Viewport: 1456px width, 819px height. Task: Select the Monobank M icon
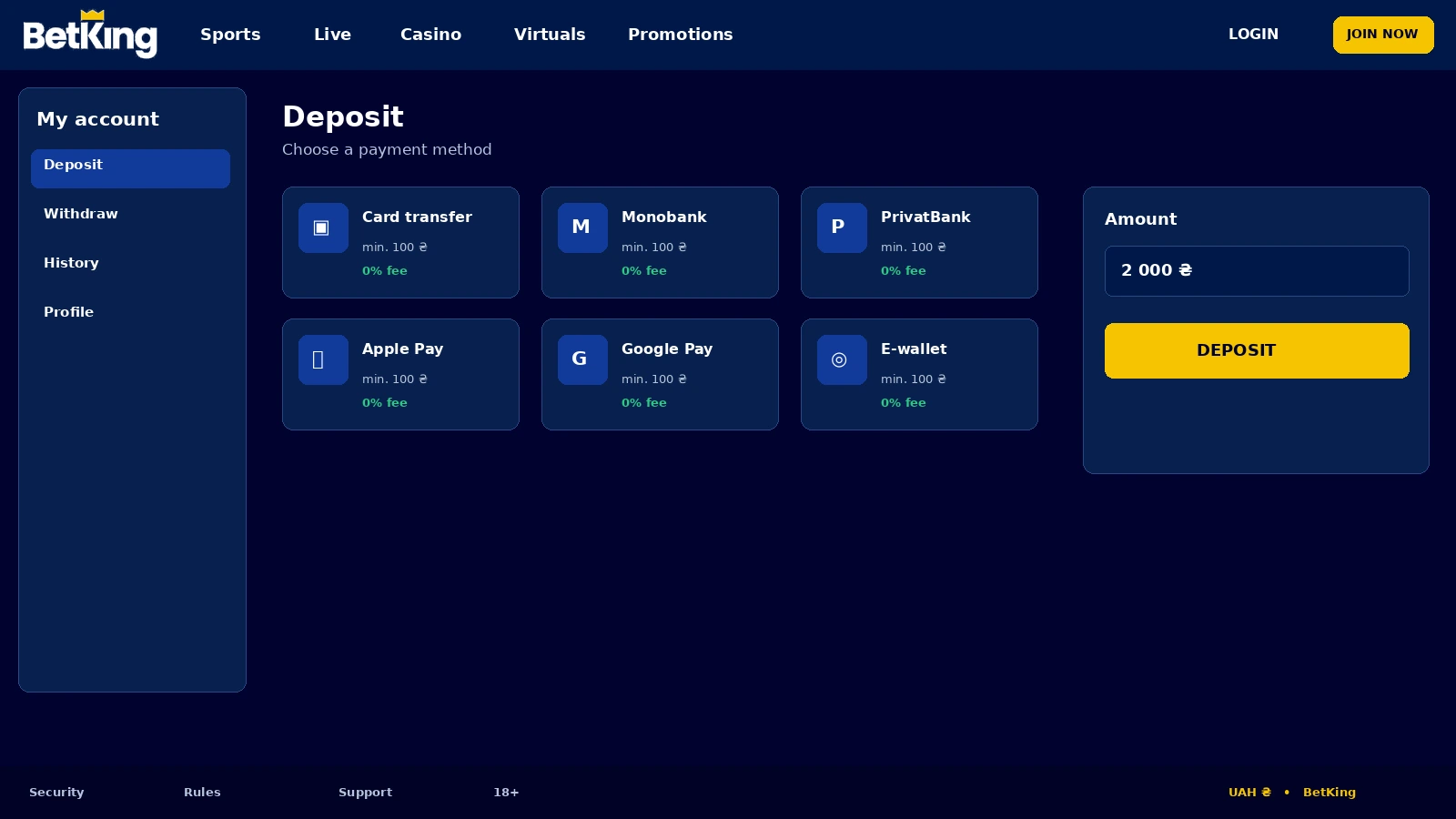point(582,227)
